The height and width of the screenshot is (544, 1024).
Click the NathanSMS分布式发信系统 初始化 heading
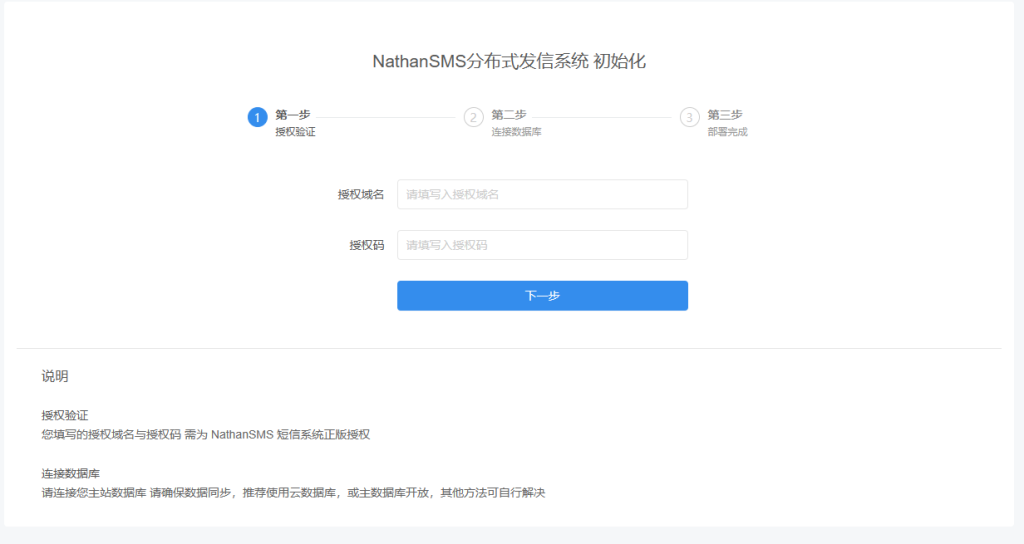[509, 61]
